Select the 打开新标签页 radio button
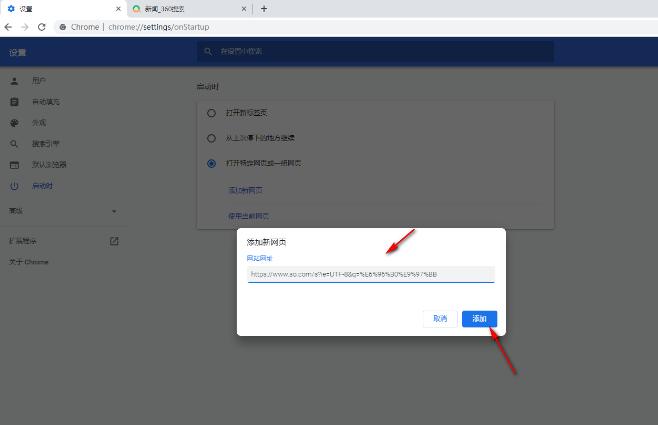Screen dimensions: 658x425 tap(211, 113)
